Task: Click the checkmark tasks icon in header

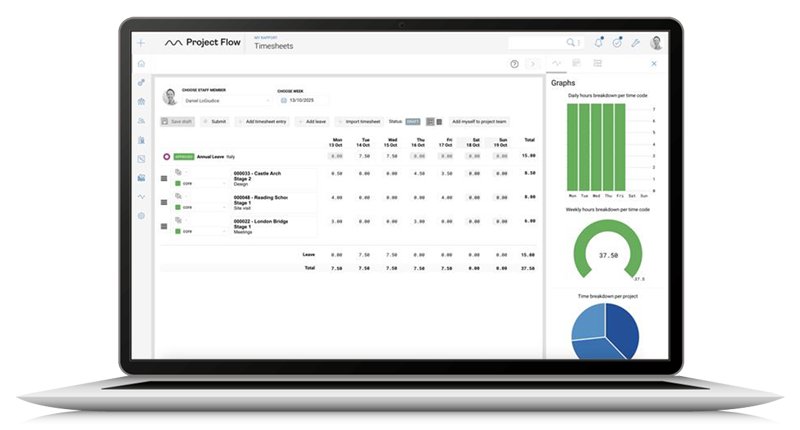Action: 617,43
